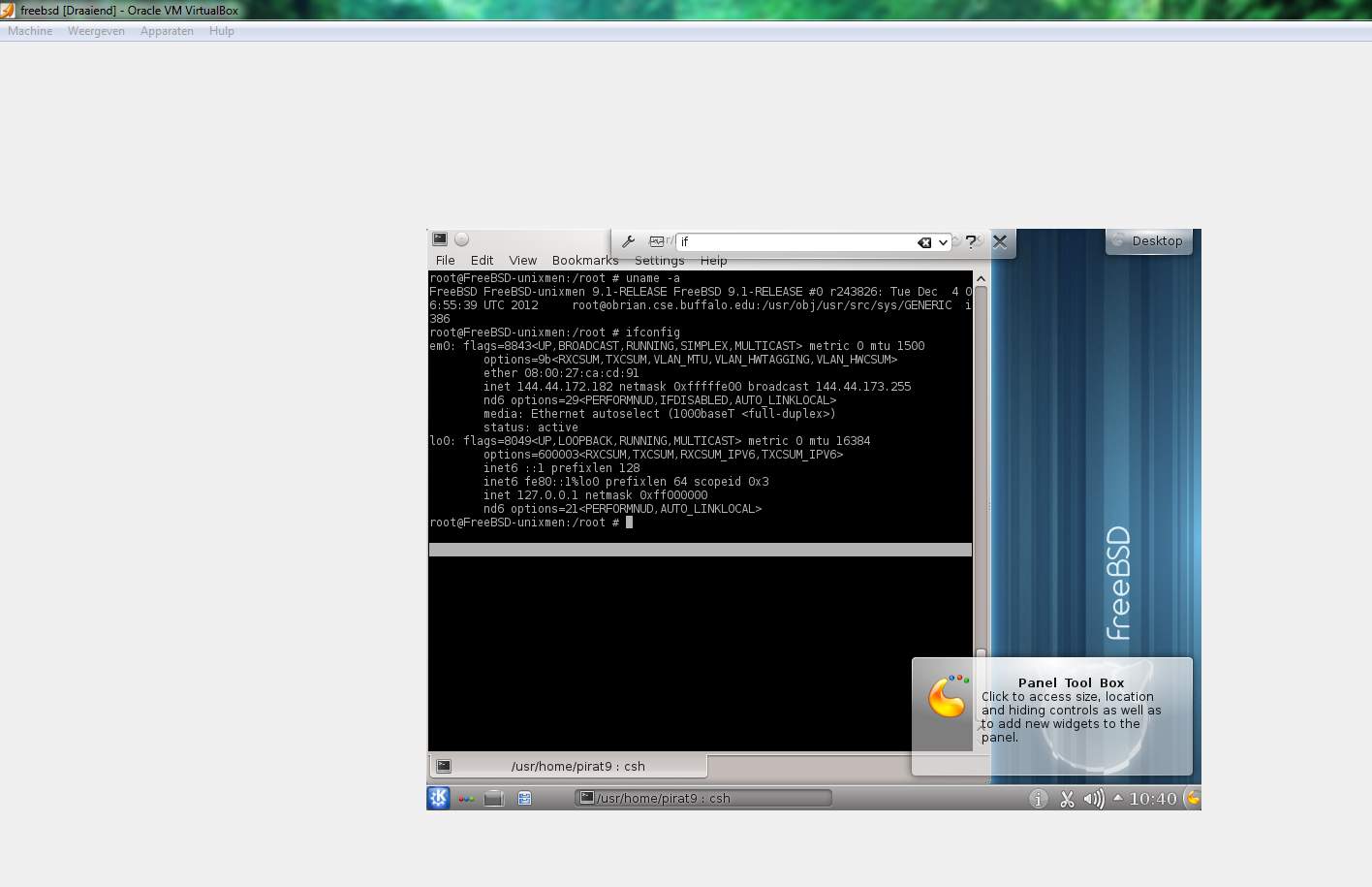Clear the run command text field
This screenshot has width=1372, height=887.
(924, 242)
